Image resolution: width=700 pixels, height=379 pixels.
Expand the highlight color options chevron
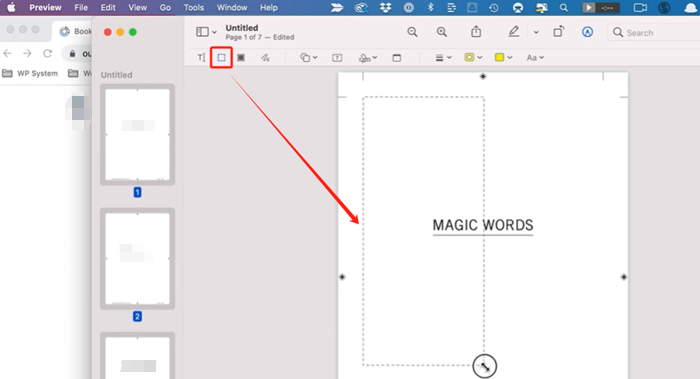point(536,32)
